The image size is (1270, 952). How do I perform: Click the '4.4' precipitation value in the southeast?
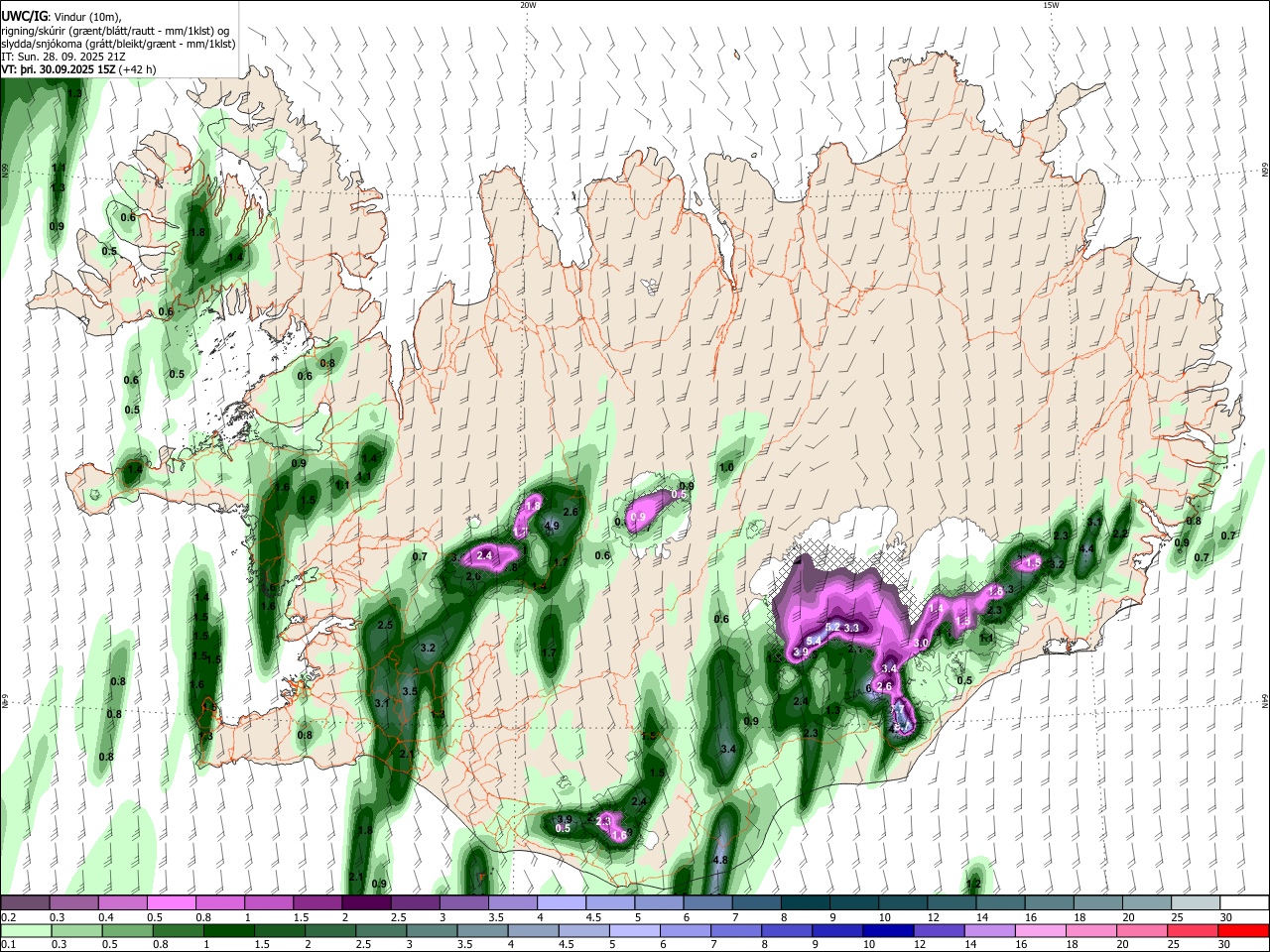1086,548
